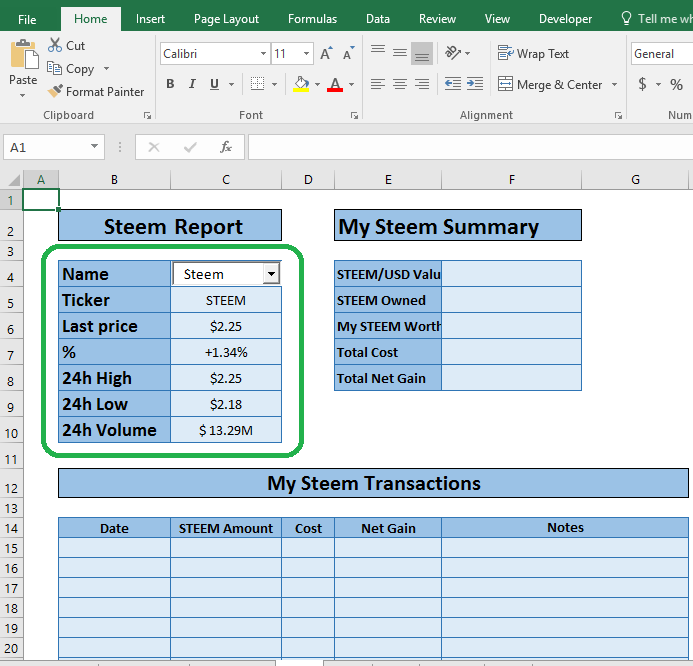The width and height of the screenshot is (693, 666).
Task: Select the Total Net Gain label cell
Action: pos(388,378)
